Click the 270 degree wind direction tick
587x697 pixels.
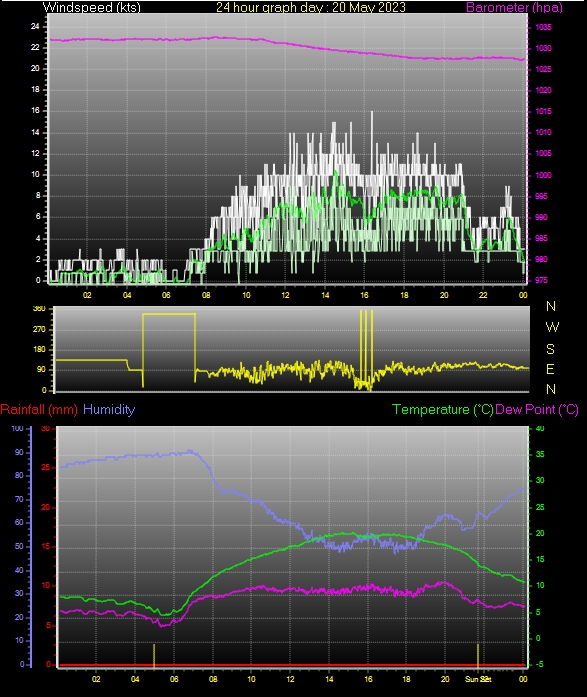pos(39,329)
